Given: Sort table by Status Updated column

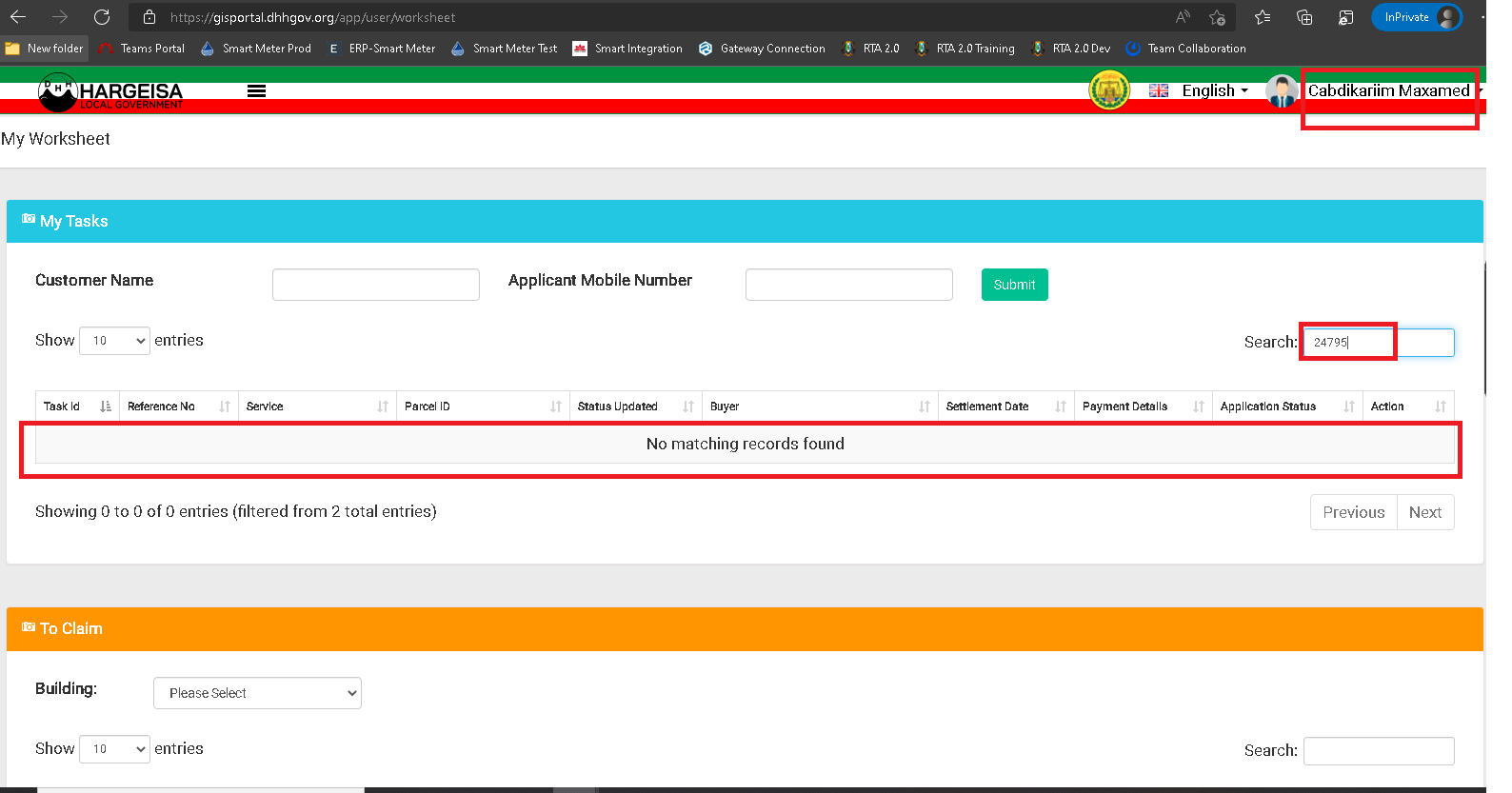Looking at the screenshot, I should (636, 406).
